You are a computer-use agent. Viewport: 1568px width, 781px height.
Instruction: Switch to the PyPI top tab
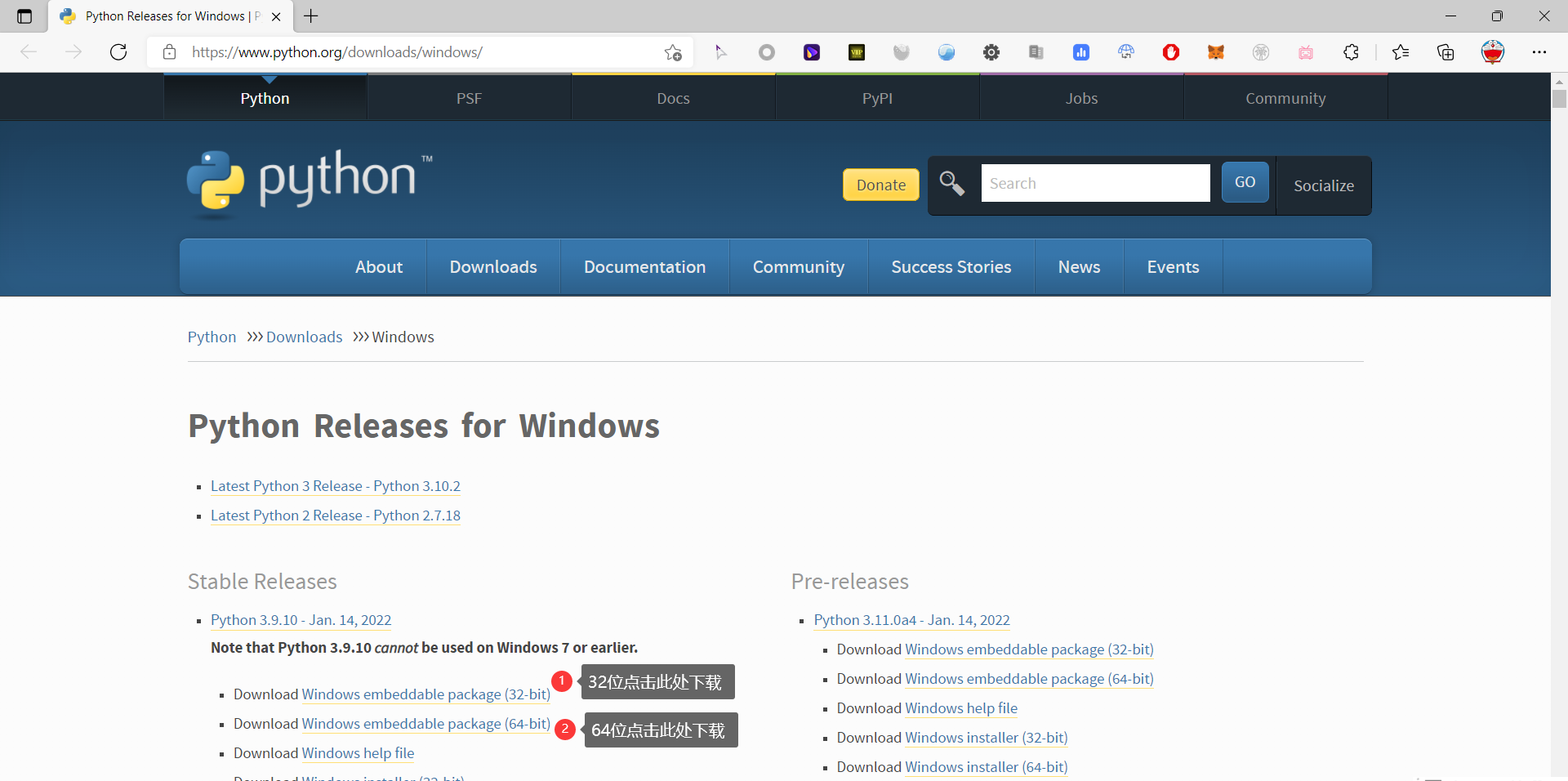point(877,98)
